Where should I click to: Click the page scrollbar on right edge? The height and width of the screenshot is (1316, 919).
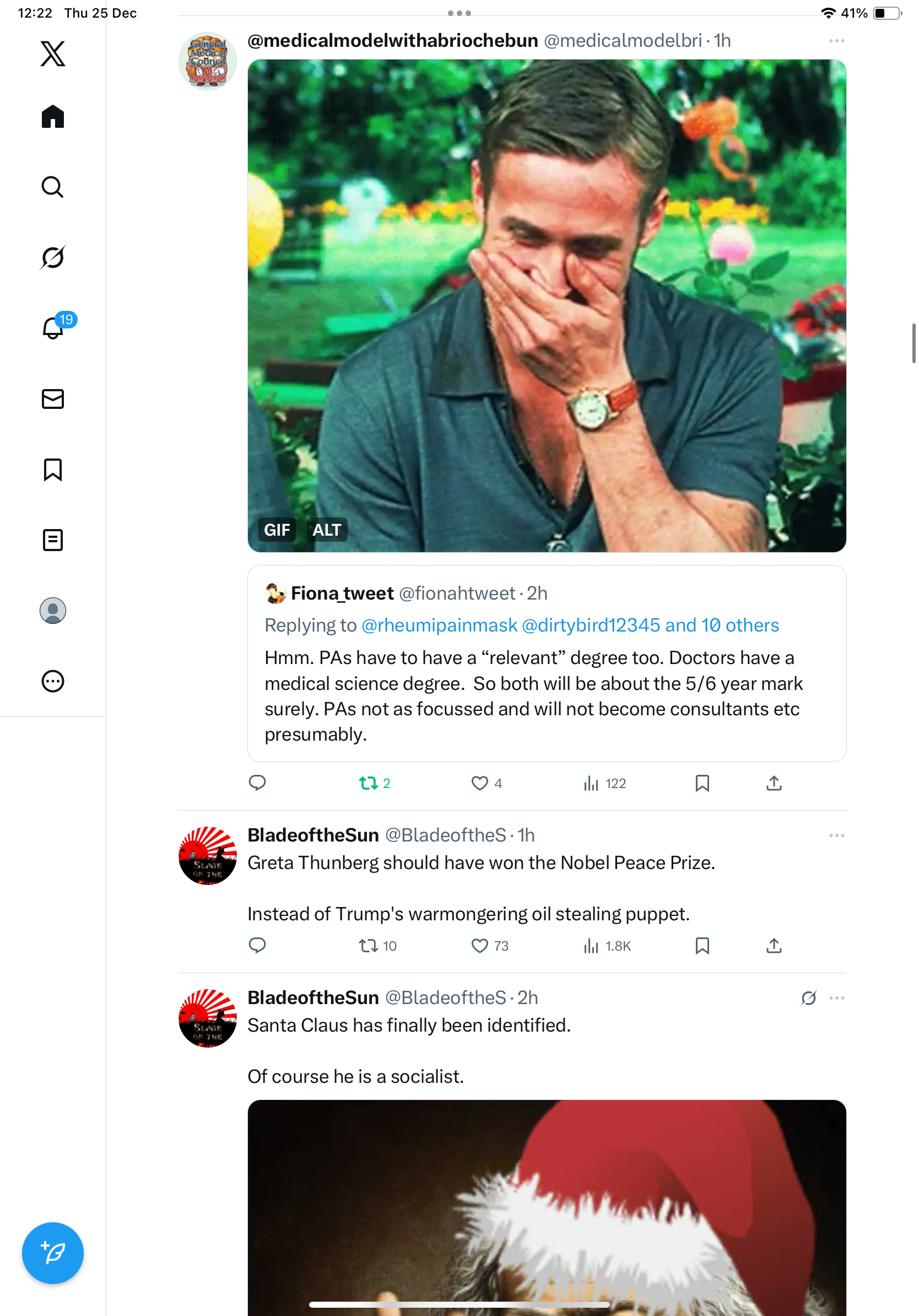(913, 343)
